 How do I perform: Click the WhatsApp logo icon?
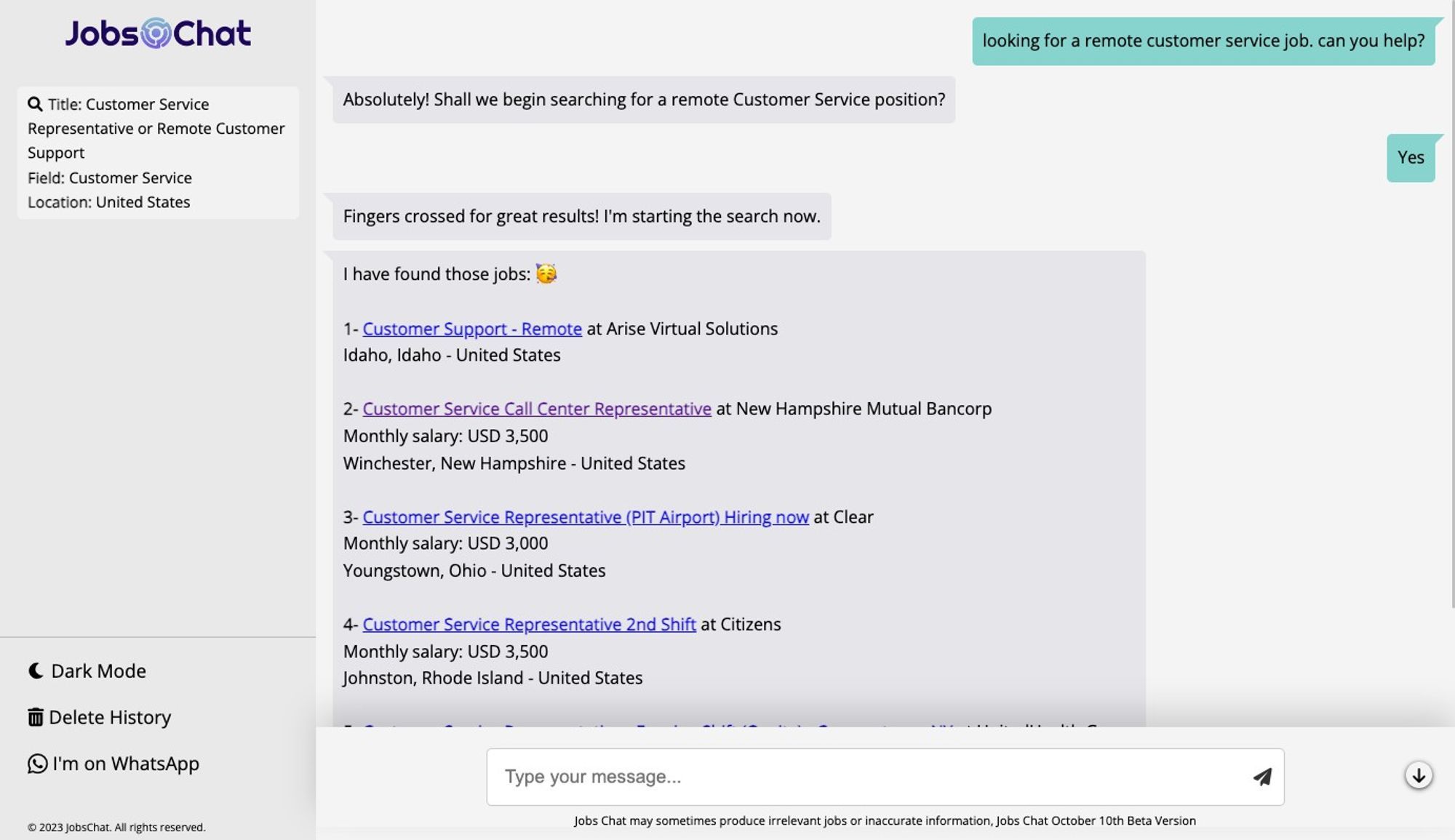[x=37, y=764]
